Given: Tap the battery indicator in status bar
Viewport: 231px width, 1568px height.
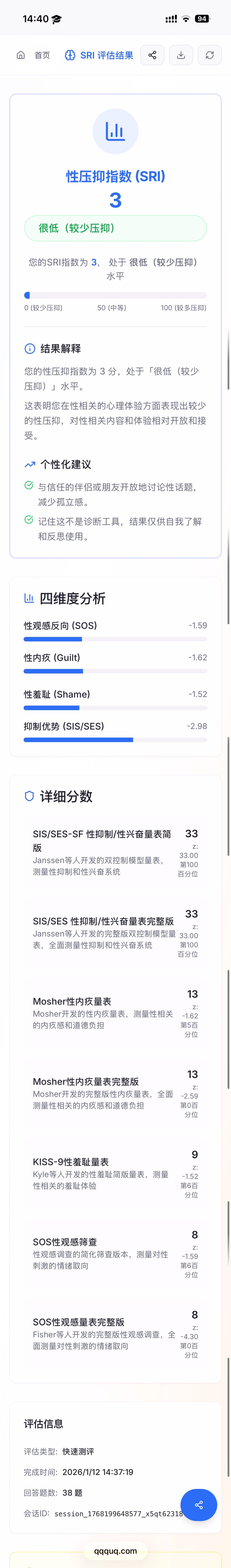Looking at the screenshot, I should click(202, 19).
